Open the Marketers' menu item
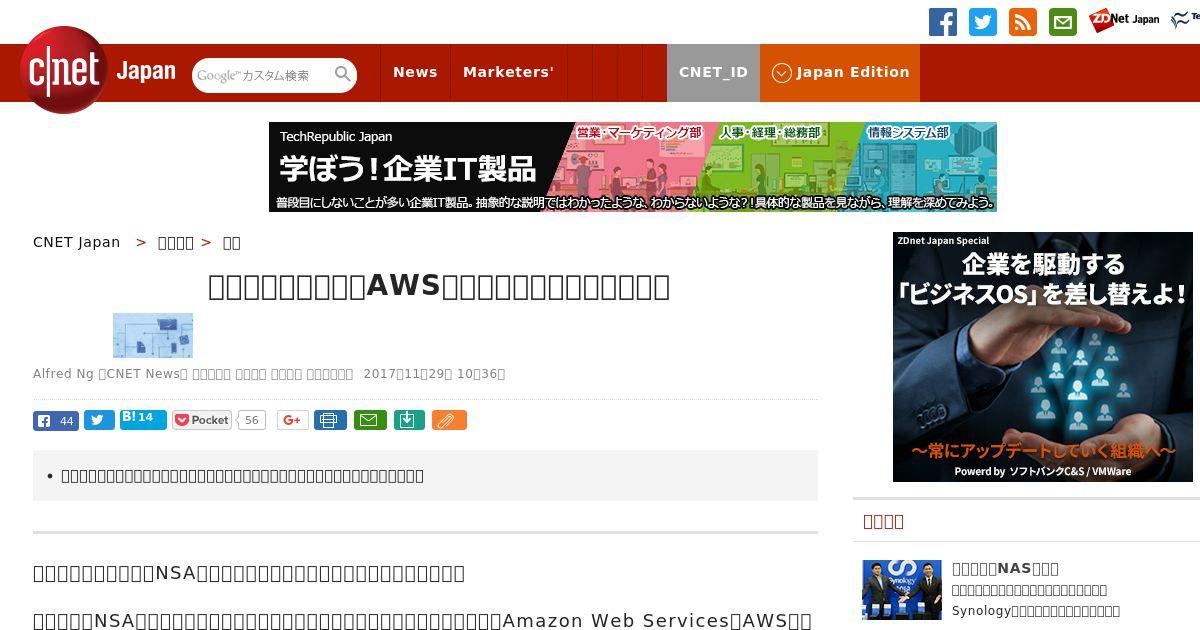This screenshot has width=1200, height=630. 508,72
